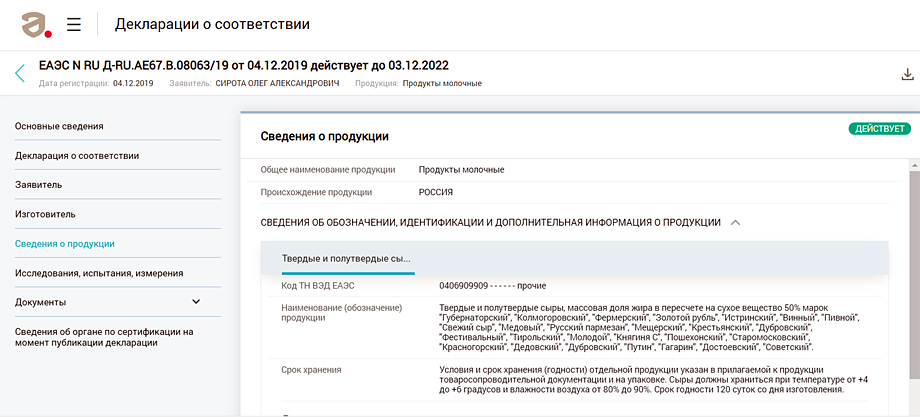Open Исследования, испытания, измерения section

pos(99,272)
